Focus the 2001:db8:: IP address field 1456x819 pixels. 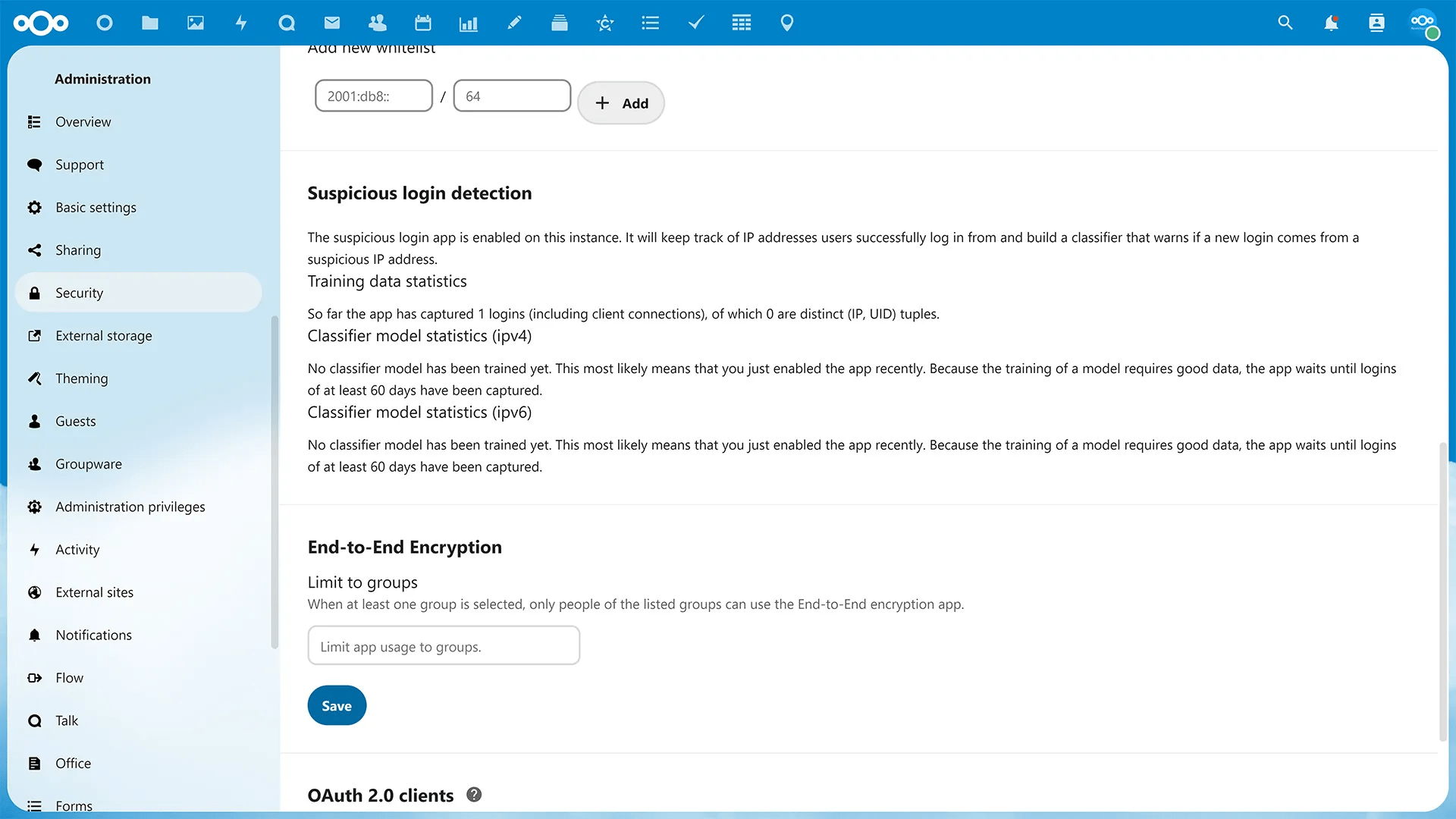point(374,96)
